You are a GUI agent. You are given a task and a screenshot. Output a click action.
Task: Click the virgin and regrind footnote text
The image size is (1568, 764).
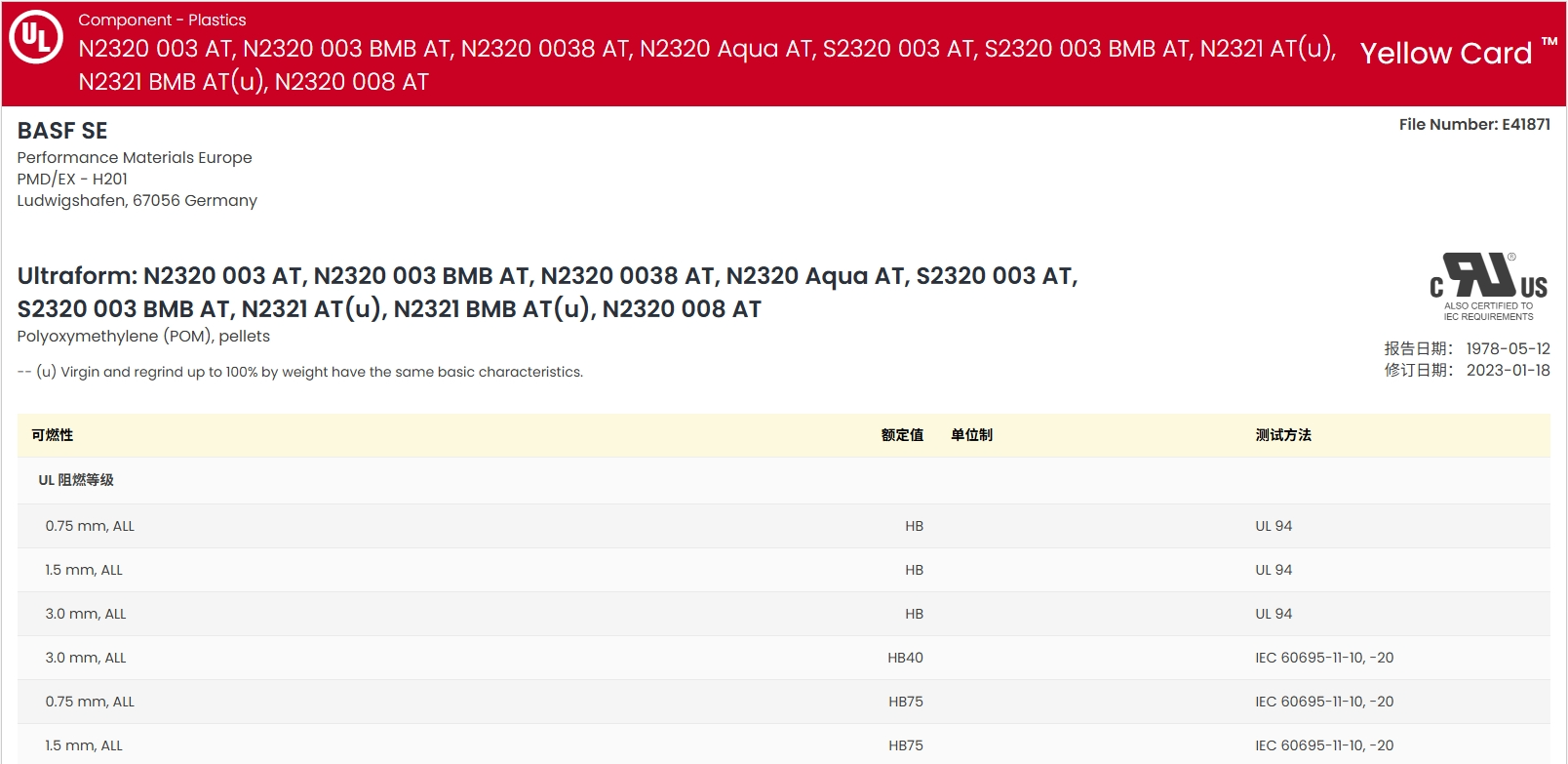300,372
